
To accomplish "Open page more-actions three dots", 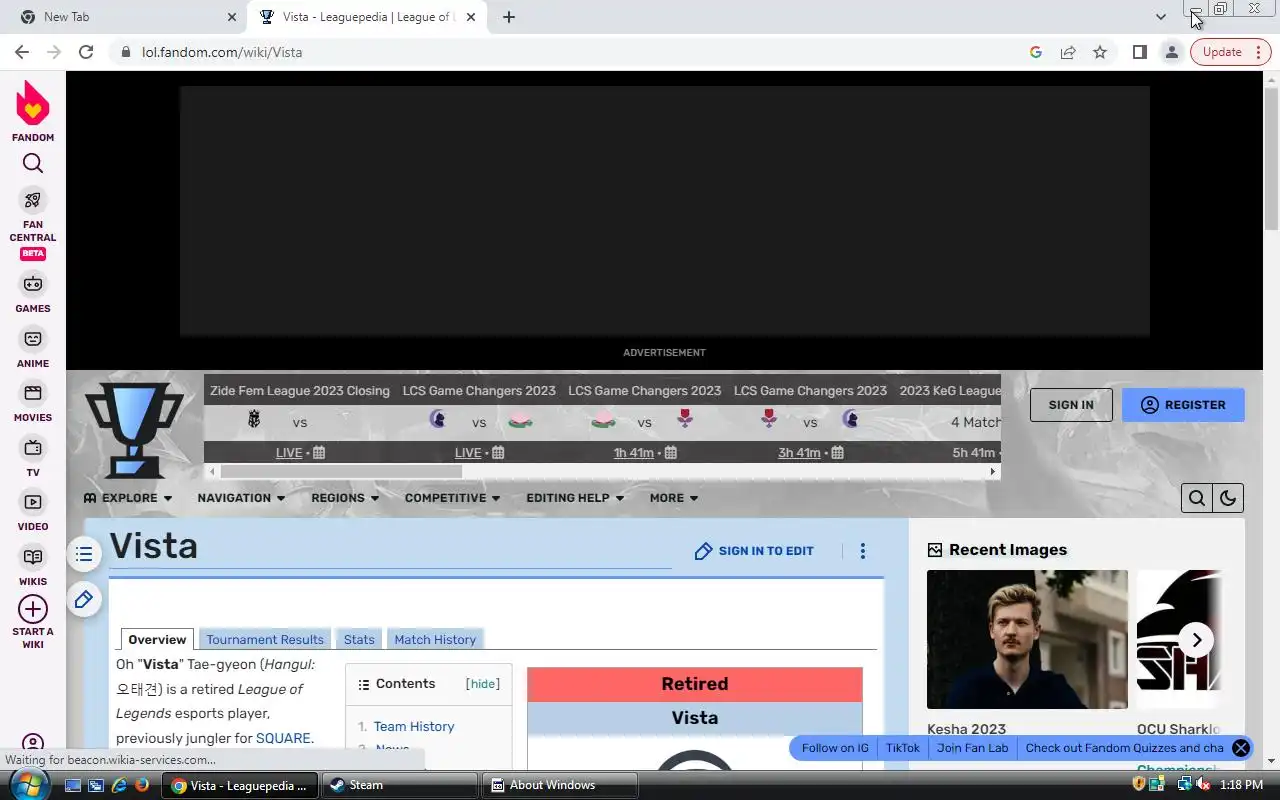I will 863,551.
